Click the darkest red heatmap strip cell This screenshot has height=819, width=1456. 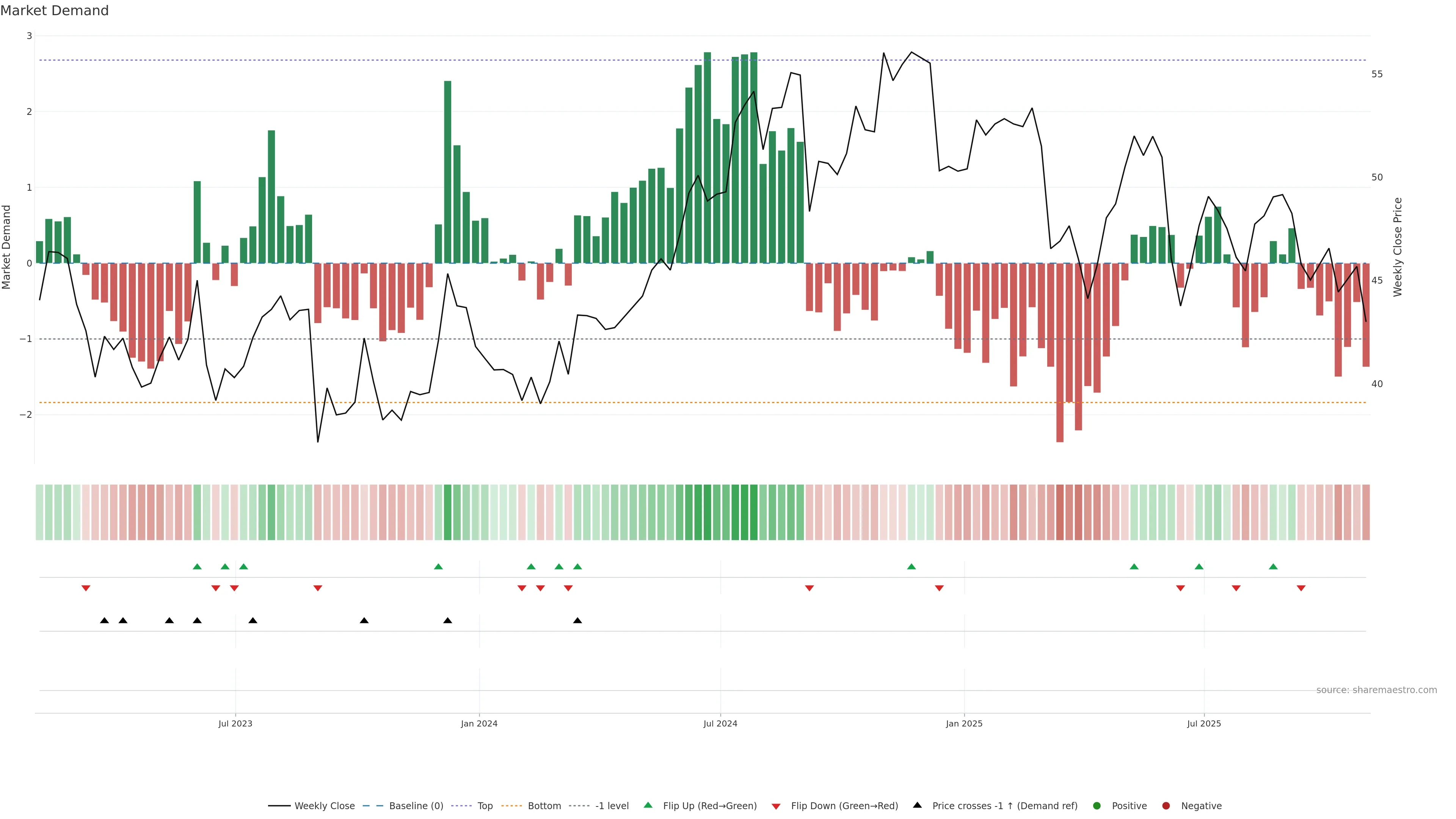click(x=1060, y=512)
